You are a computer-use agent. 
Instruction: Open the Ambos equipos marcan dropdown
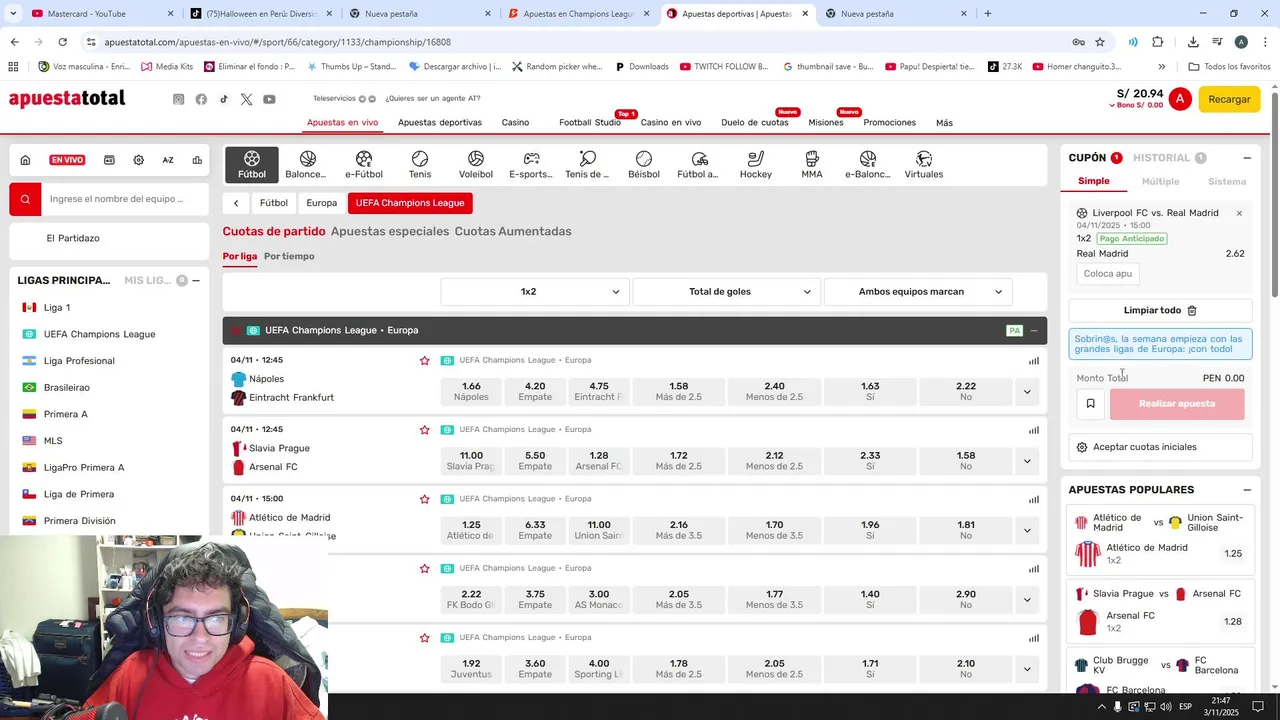(918, 292)
